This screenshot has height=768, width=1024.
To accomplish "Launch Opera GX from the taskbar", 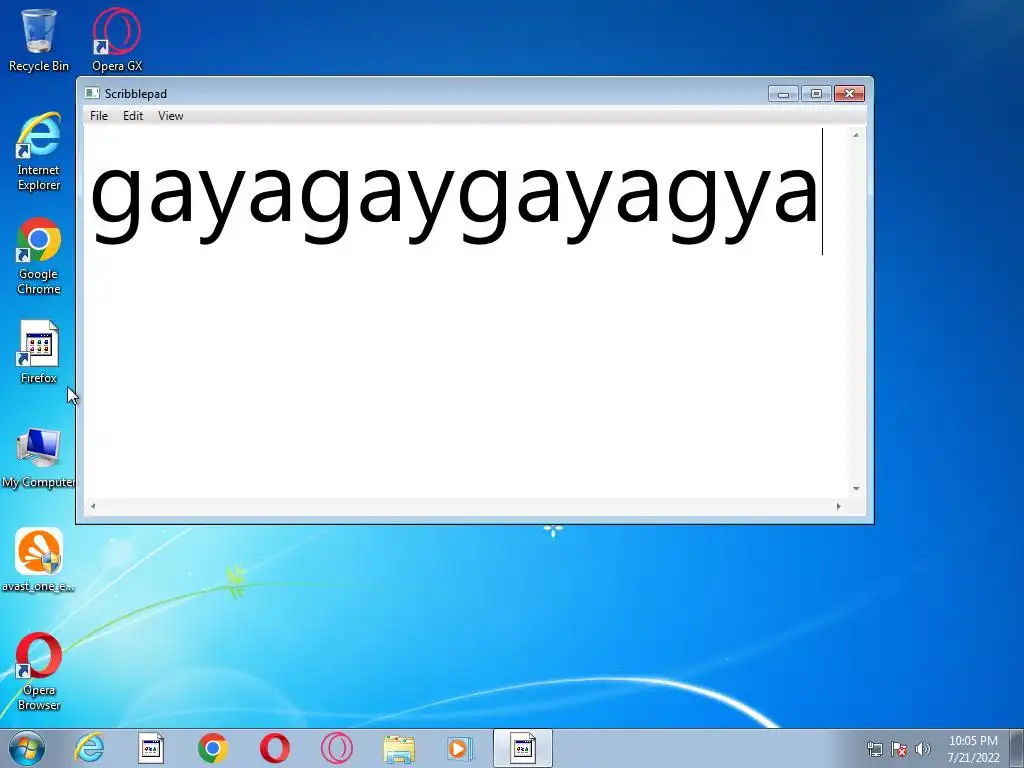I will pos(337,748).
